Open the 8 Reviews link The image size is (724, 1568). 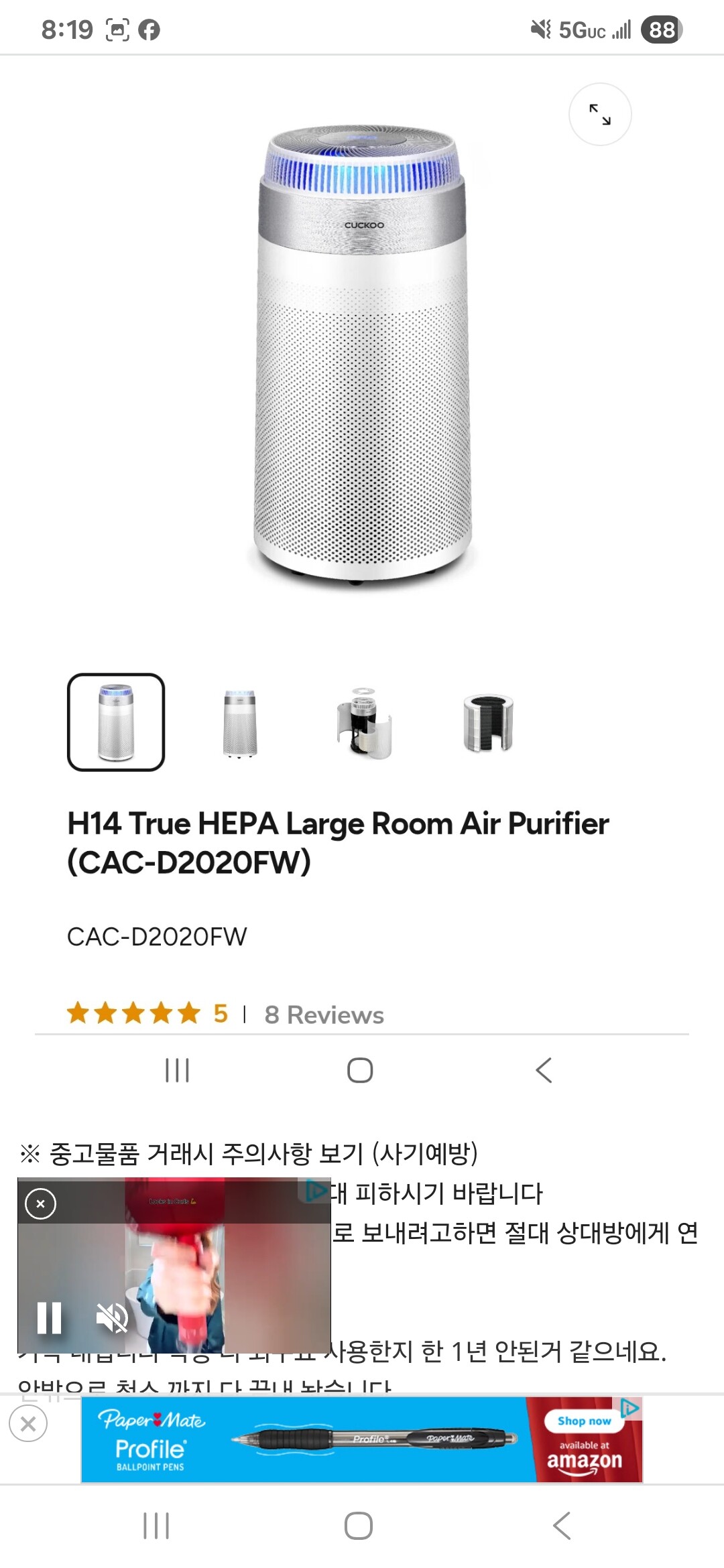click(324, 1015)
